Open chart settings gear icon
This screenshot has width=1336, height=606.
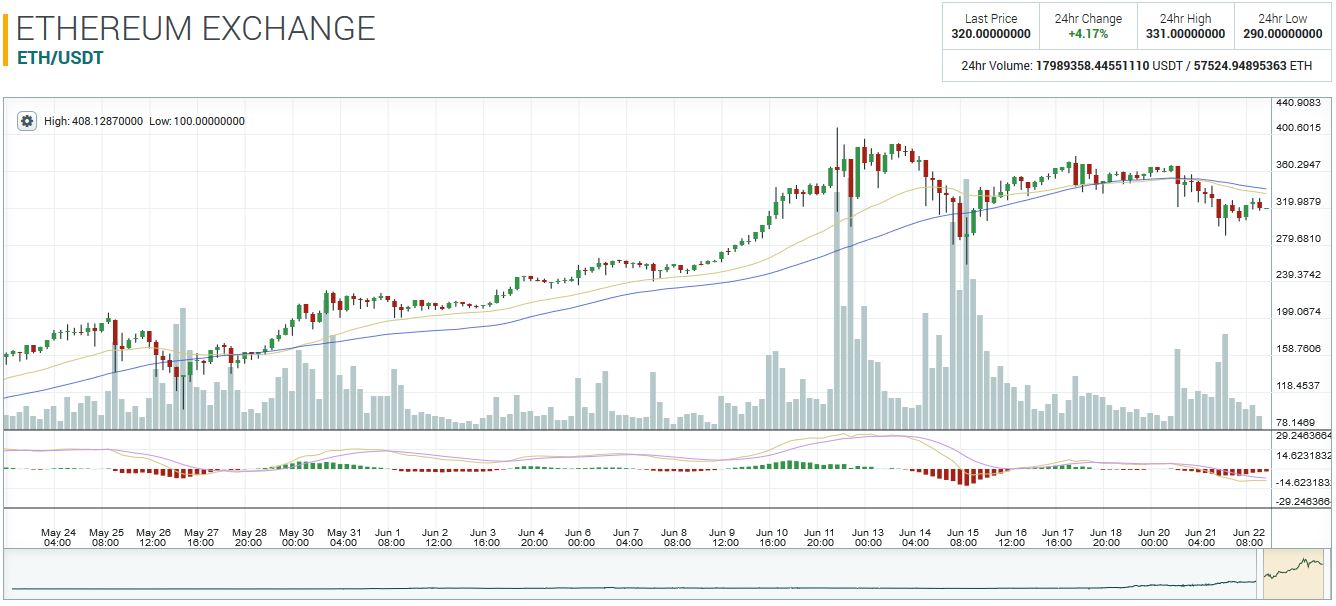tap(28, 121)
